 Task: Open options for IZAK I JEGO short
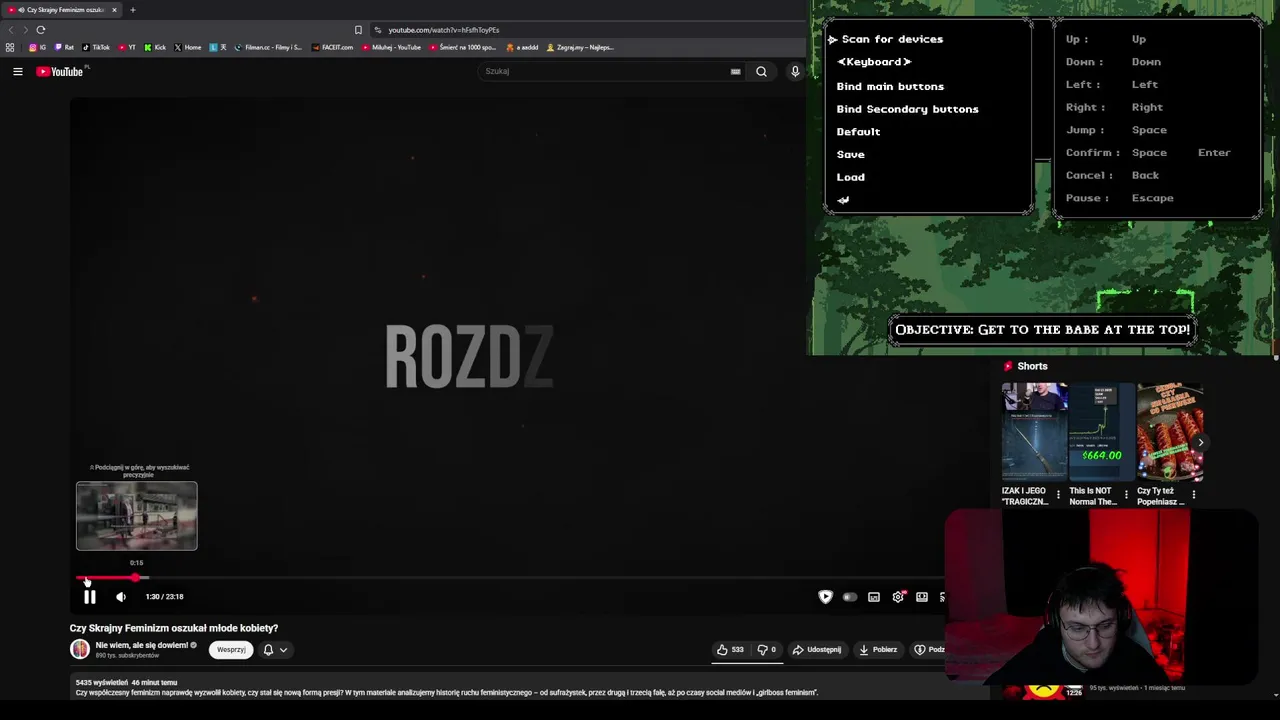coord(1058,495)
